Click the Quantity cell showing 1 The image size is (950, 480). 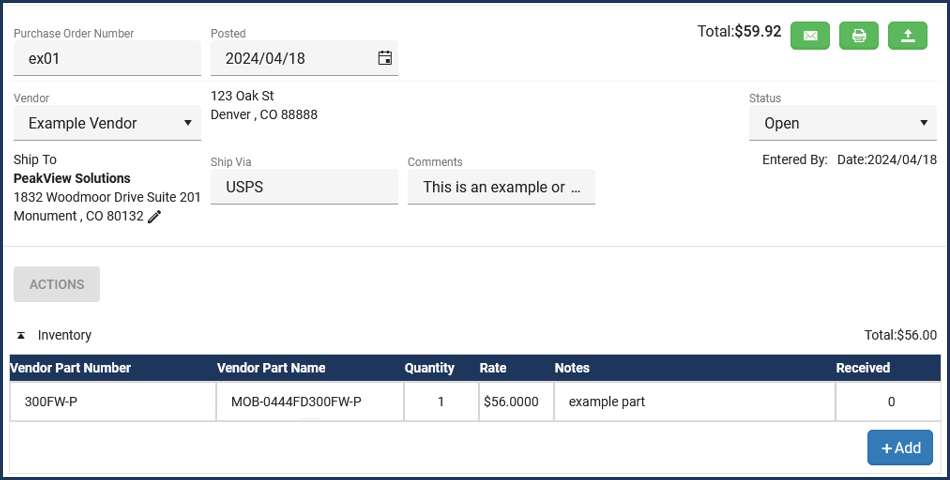[441, 401]
